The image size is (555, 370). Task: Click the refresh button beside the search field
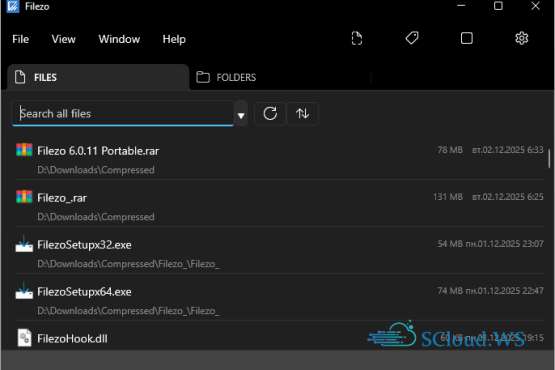pos(270,114)
